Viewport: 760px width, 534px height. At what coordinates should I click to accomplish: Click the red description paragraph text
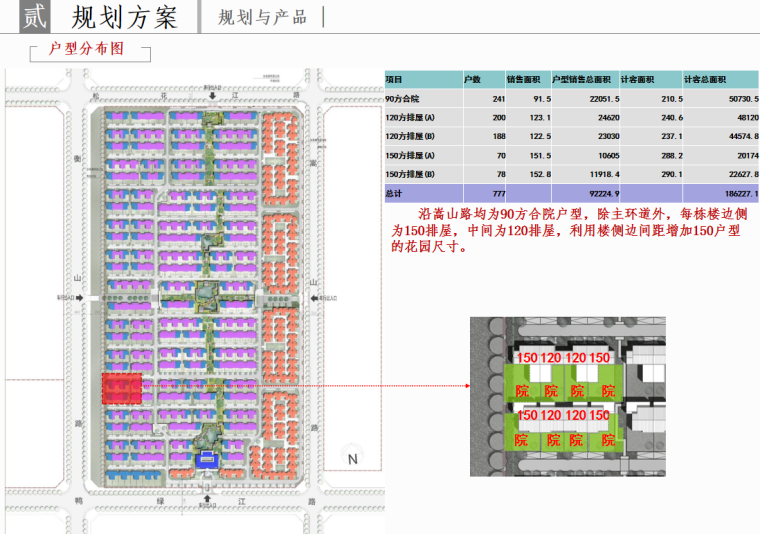pos(571,229)
